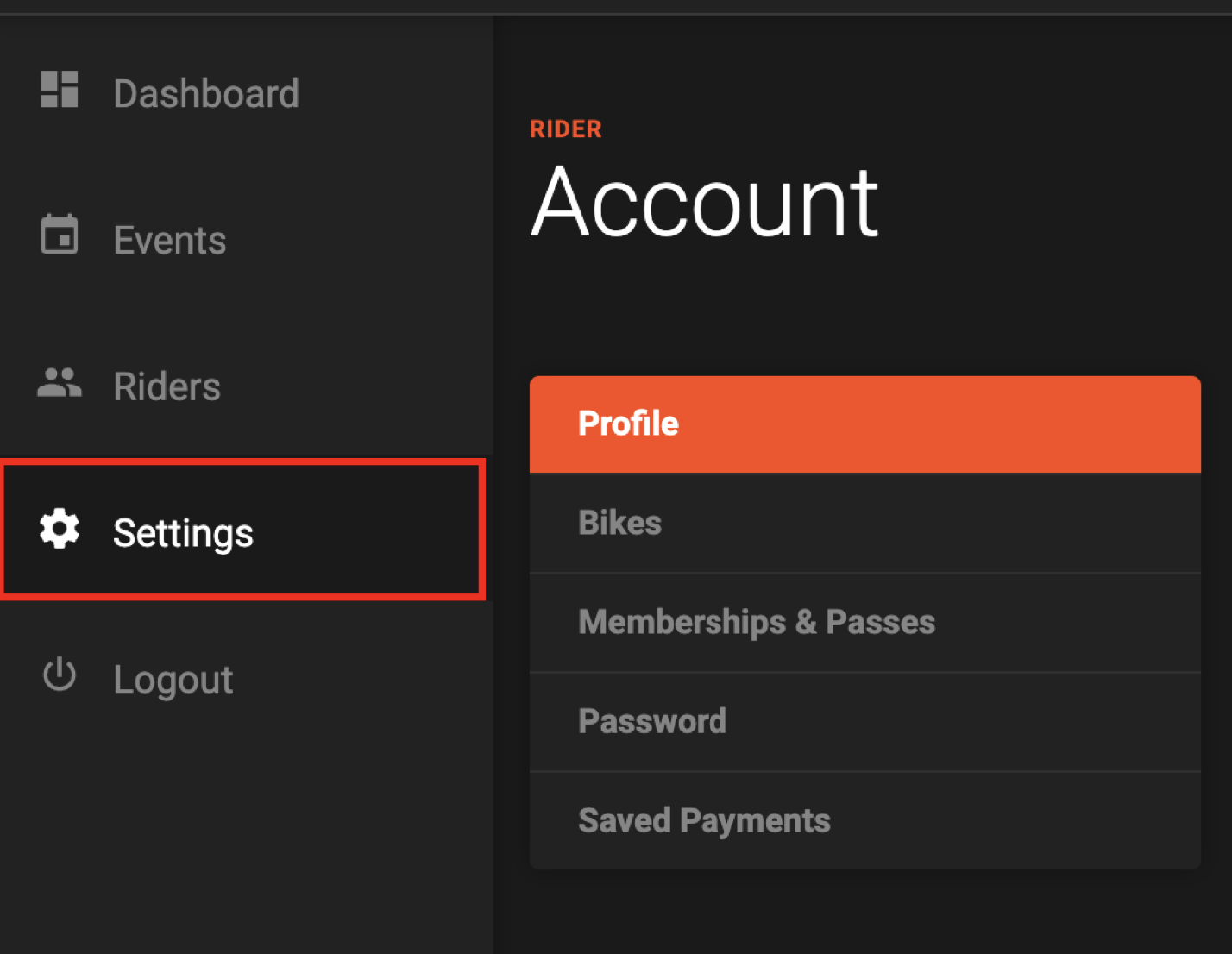Click empty space right of Account heading
This screenshot has height=954, width=1232.
(1053, 203)
